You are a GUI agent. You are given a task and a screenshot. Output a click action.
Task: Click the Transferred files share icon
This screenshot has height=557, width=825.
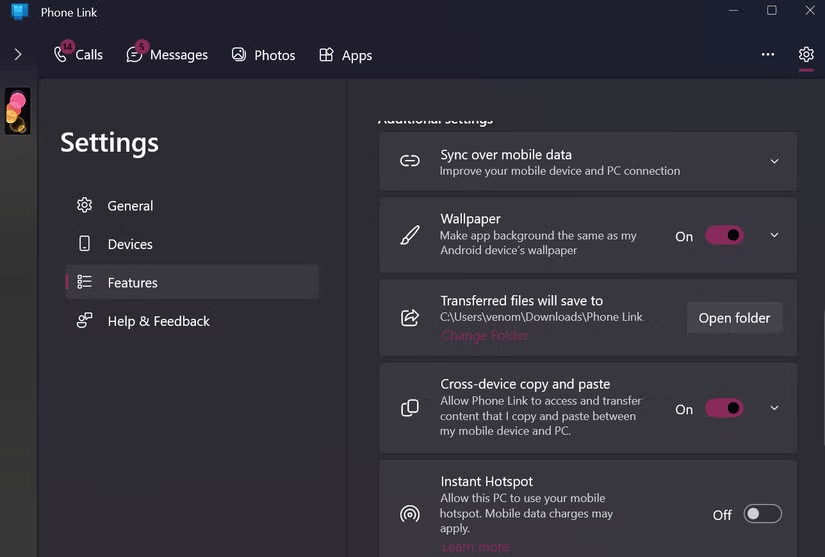pyautogui.click(x=410, y=318)
